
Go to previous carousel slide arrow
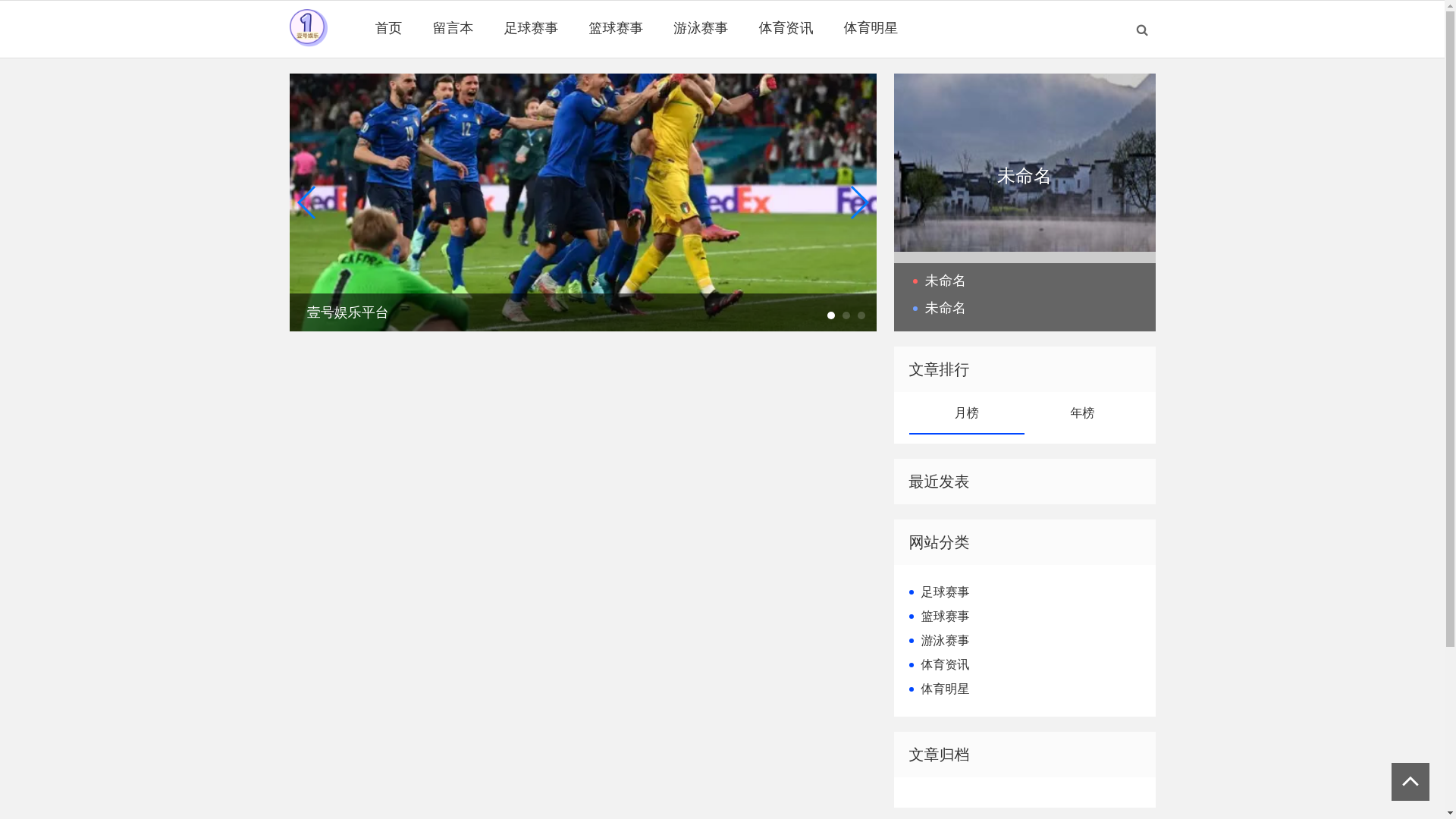(x=306, y=202)
